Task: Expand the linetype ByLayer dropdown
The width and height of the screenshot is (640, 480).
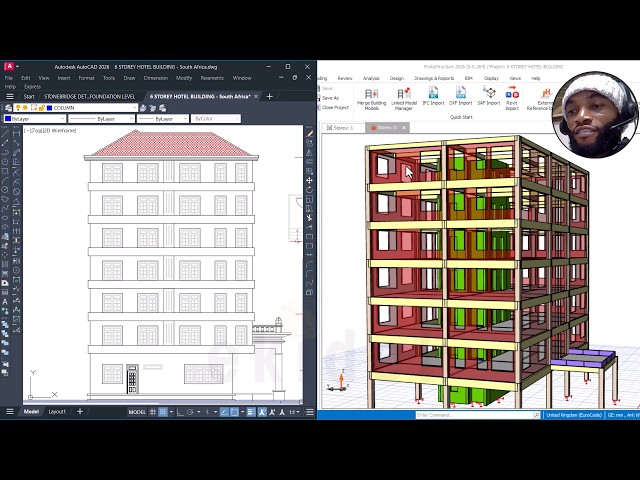Action: [131, 119]
